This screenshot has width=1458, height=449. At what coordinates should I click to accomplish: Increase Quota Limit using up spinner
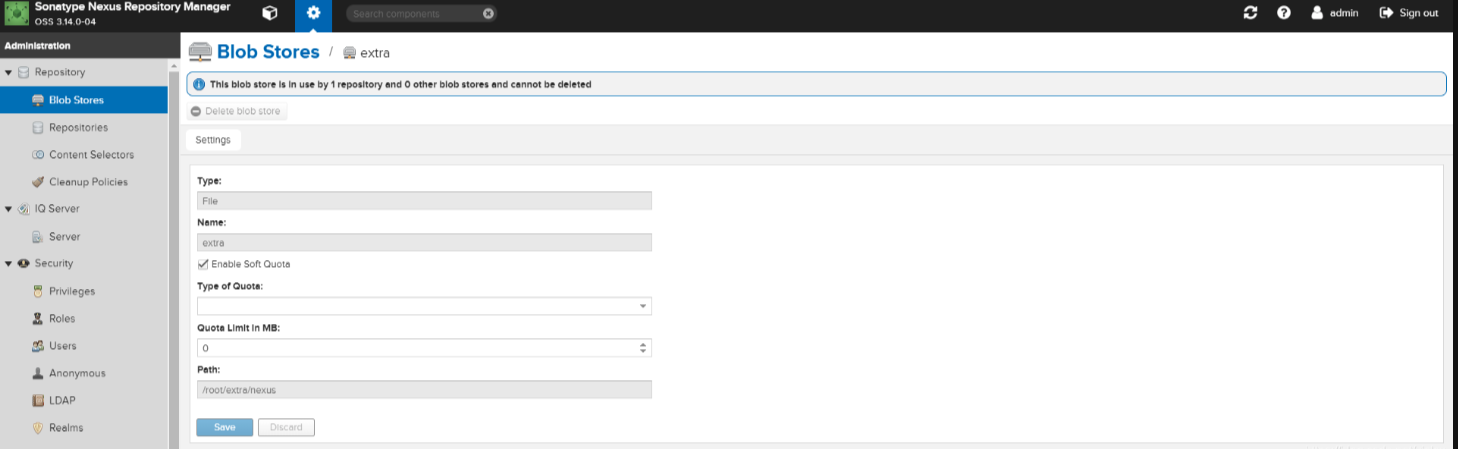(x=644, y=344)
